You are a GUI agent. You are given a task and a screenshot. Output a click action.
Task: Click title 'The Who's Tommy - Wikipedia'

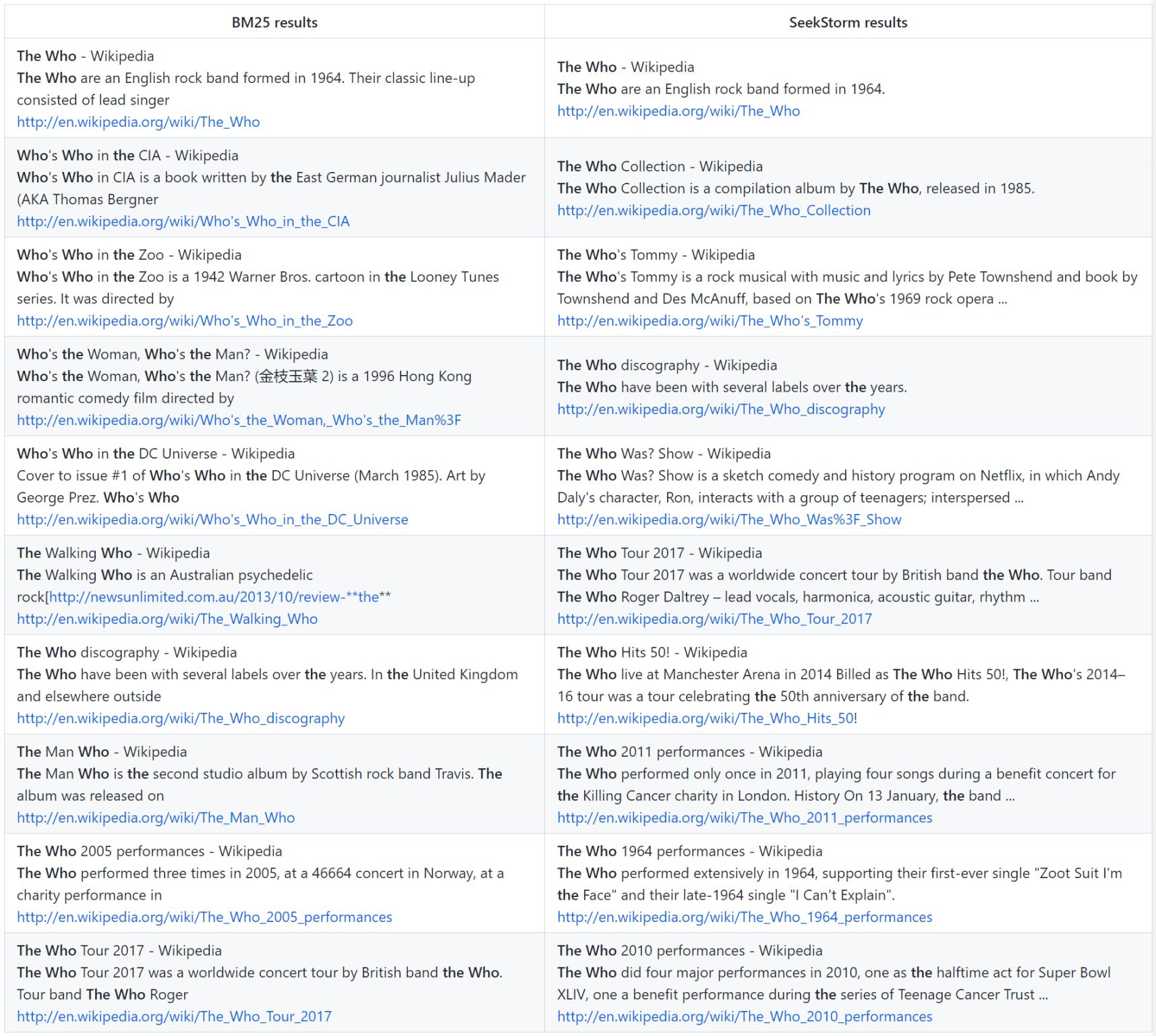coord(656,254)
